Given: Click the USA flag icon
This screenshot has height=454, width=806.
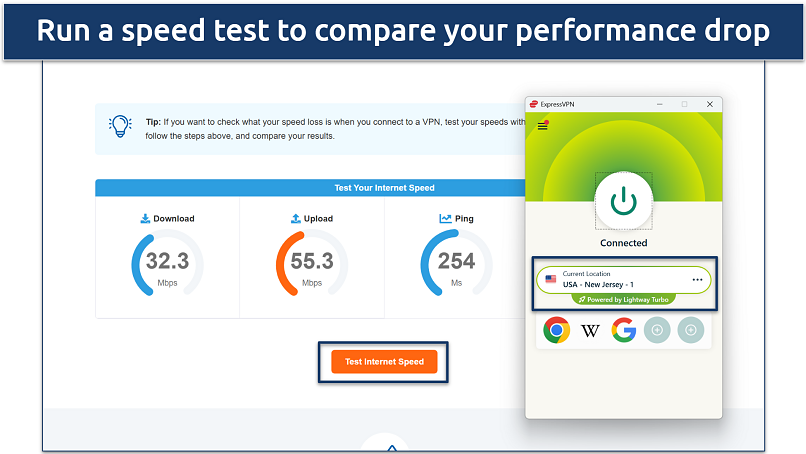Looking at the screenshot, I should 550,279.
